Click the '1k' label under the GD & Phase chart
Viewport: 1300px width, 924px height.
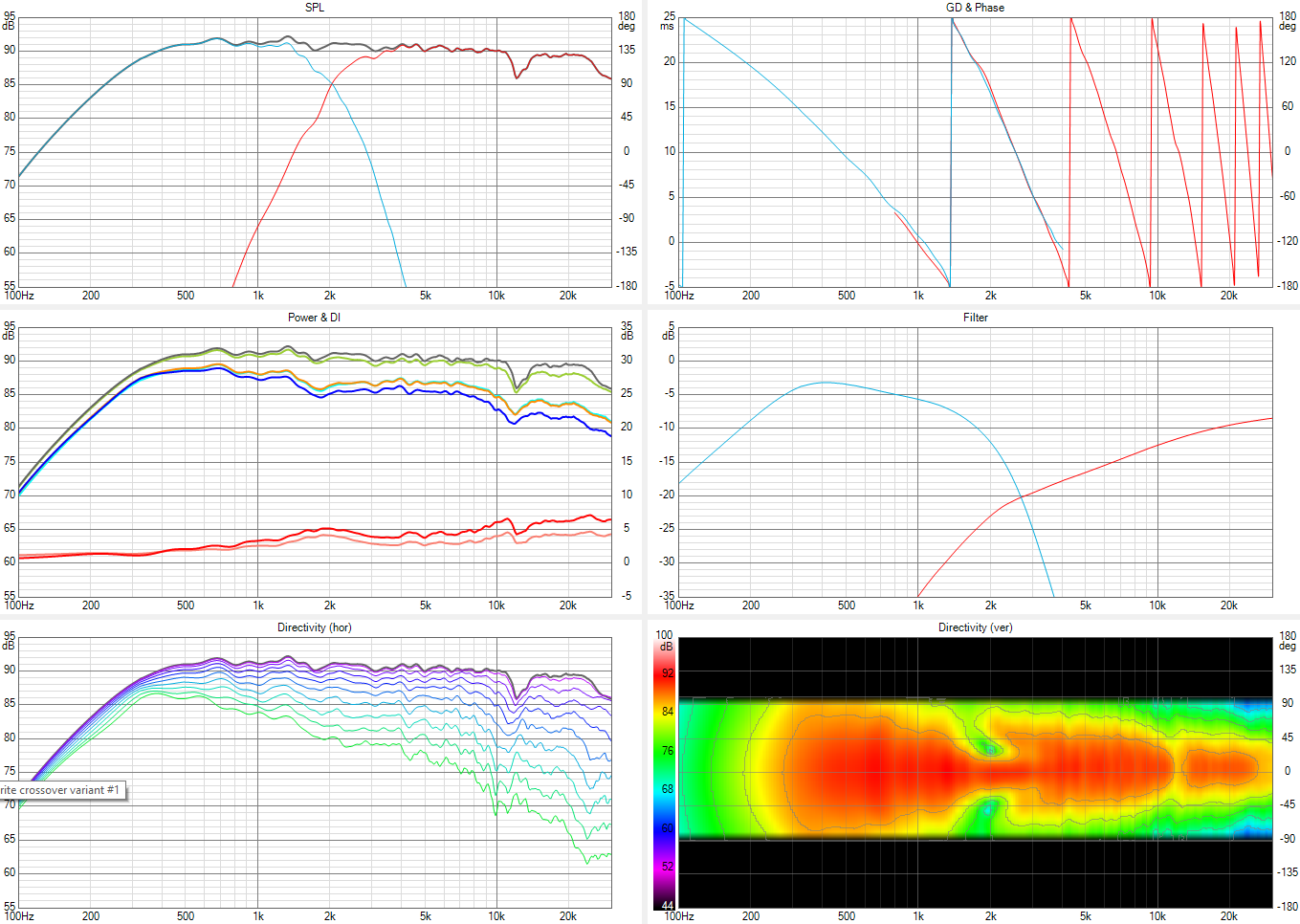(918, 296)
